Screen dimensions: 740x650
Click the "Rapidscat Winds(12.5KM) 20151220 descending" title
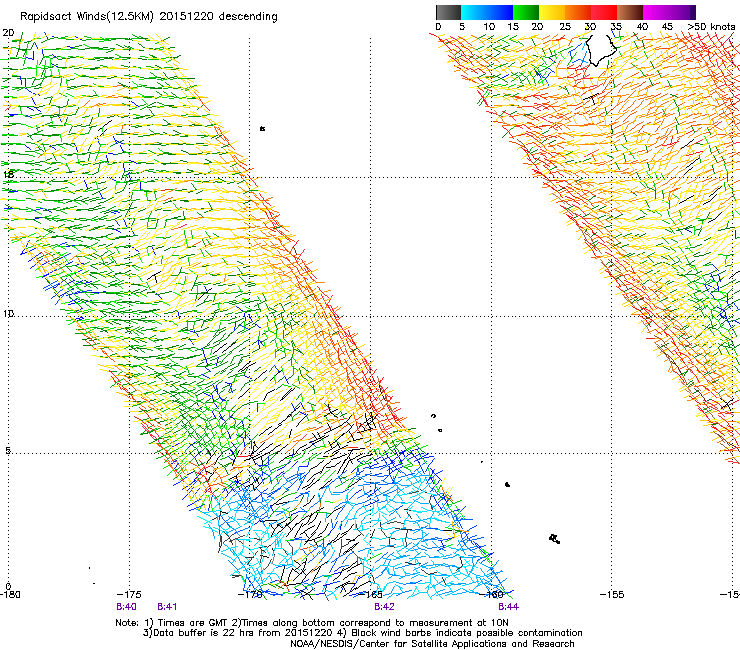pos(149,17)
